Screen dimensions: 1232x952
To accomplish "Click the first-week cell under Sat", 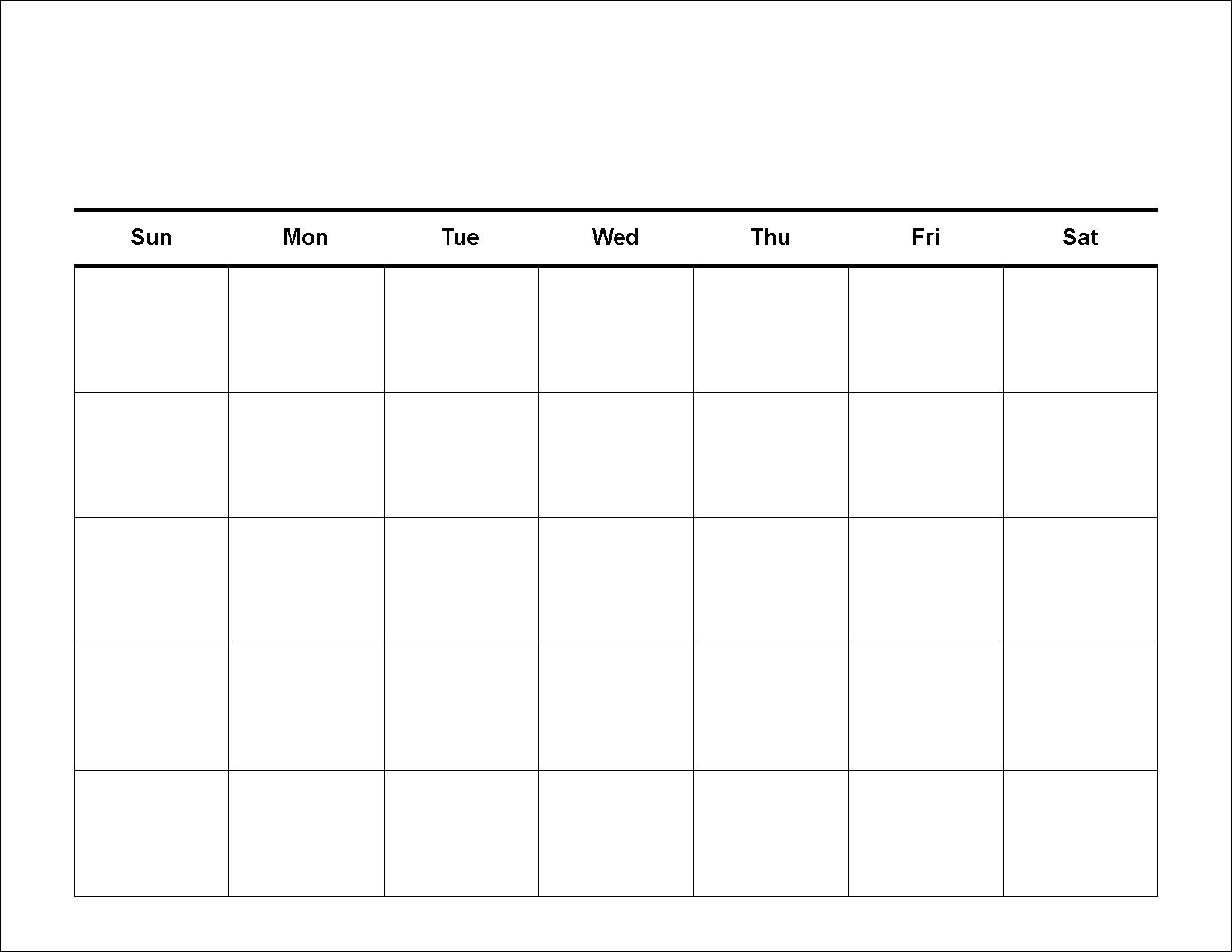I will [1080, 329].
